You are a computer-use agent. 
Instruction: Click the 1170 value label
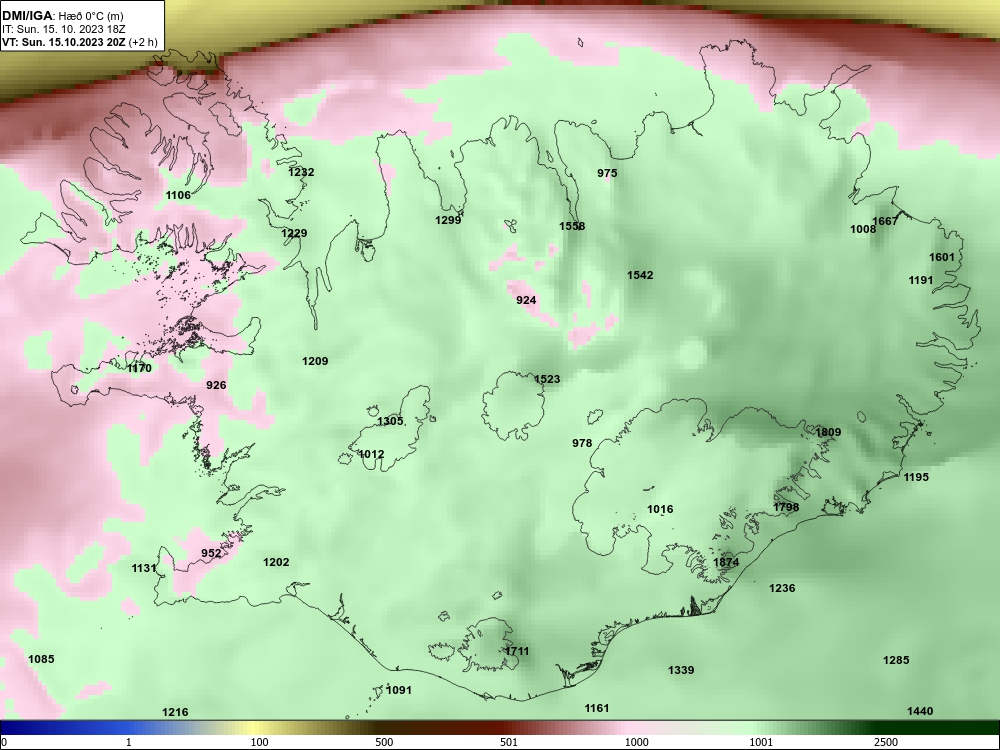pos(140,369)
